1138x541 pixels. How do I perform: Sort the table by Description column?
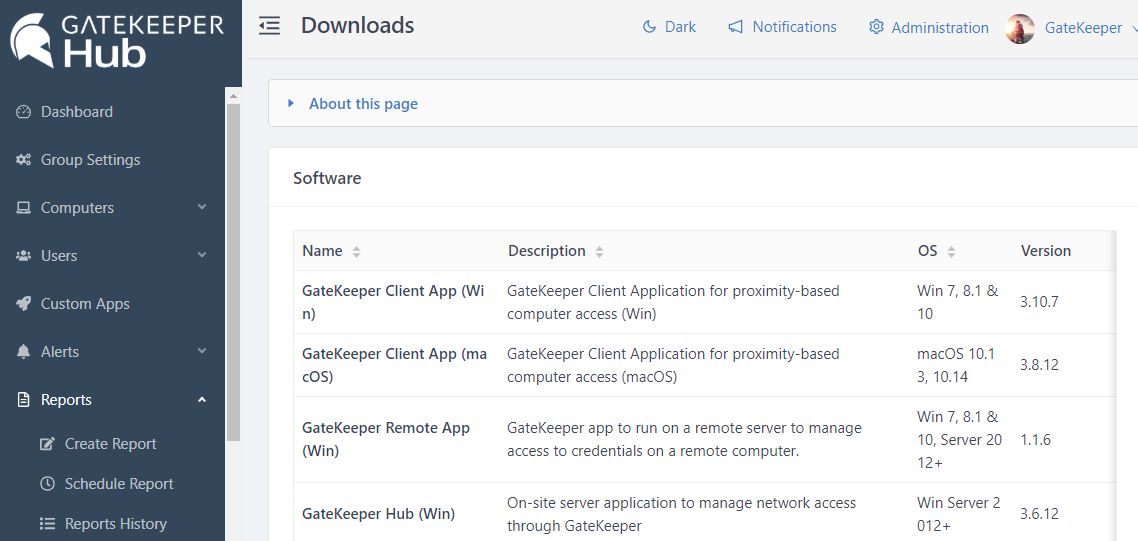coord(599,252)
